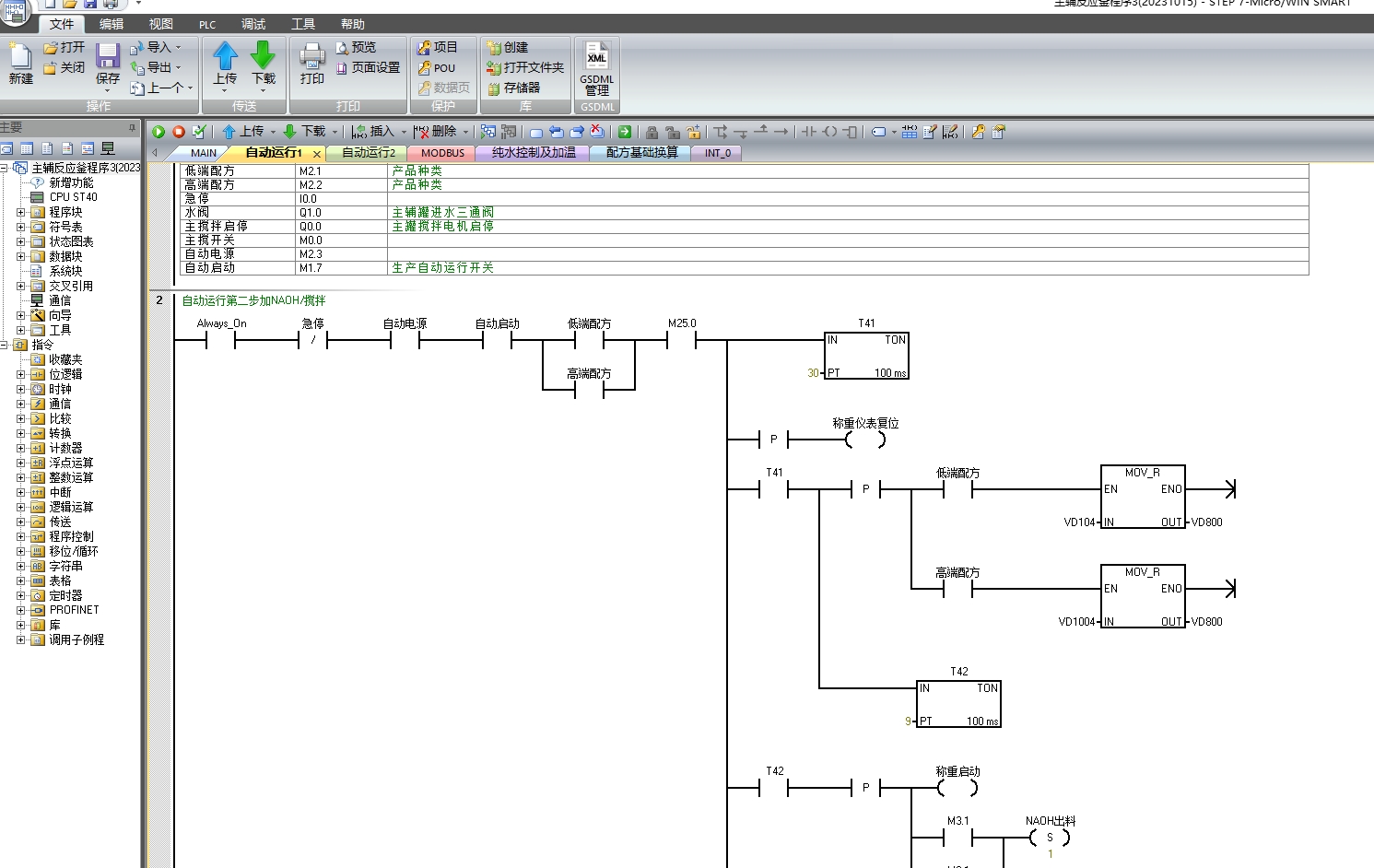Click the large 新建 new project icon

20,64
